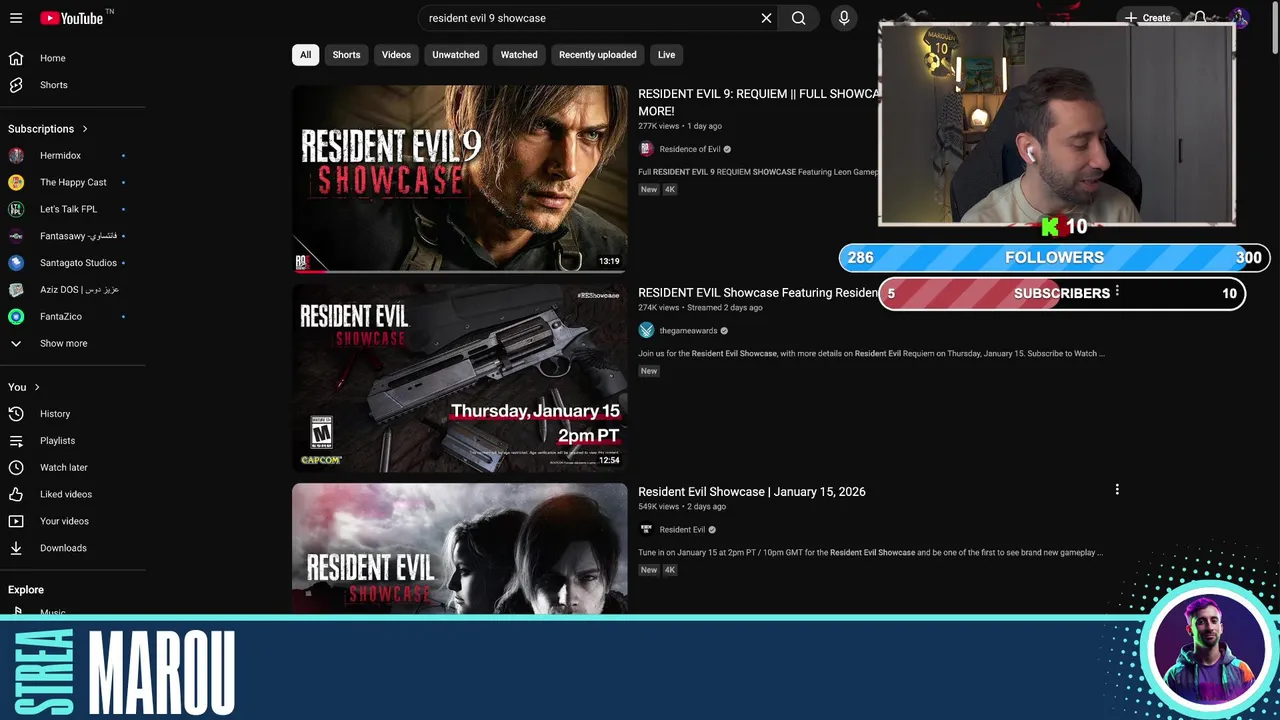The height and width of the screenshot is (720, 1280).
Task: Open the January 15, 2026 video three-dot menu
Action: pos(1117,490)
